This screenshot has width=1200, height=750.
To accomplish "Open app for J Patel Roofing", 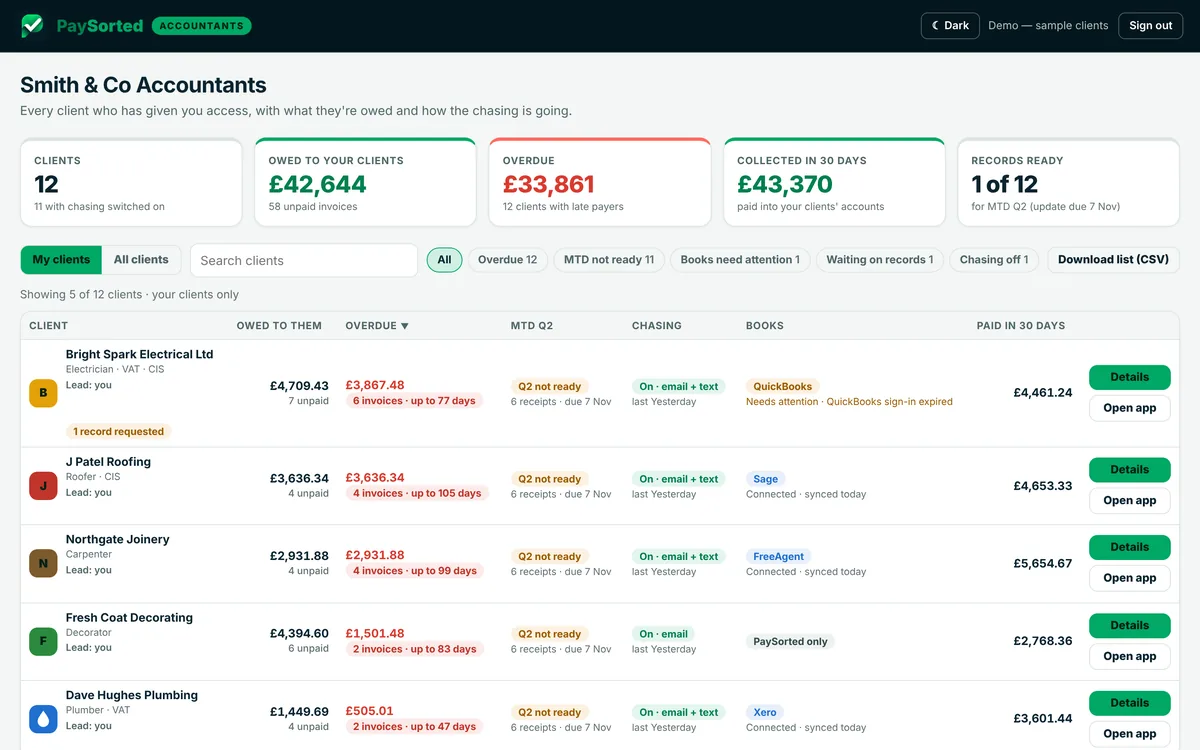I will coord(1130,501).
